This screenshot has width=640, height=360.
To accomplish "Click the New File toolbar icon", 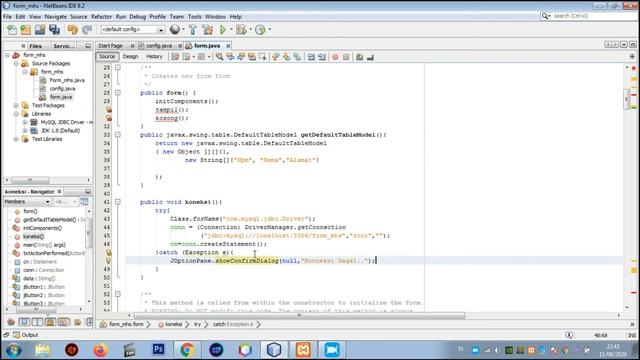I will click(12, 30).
